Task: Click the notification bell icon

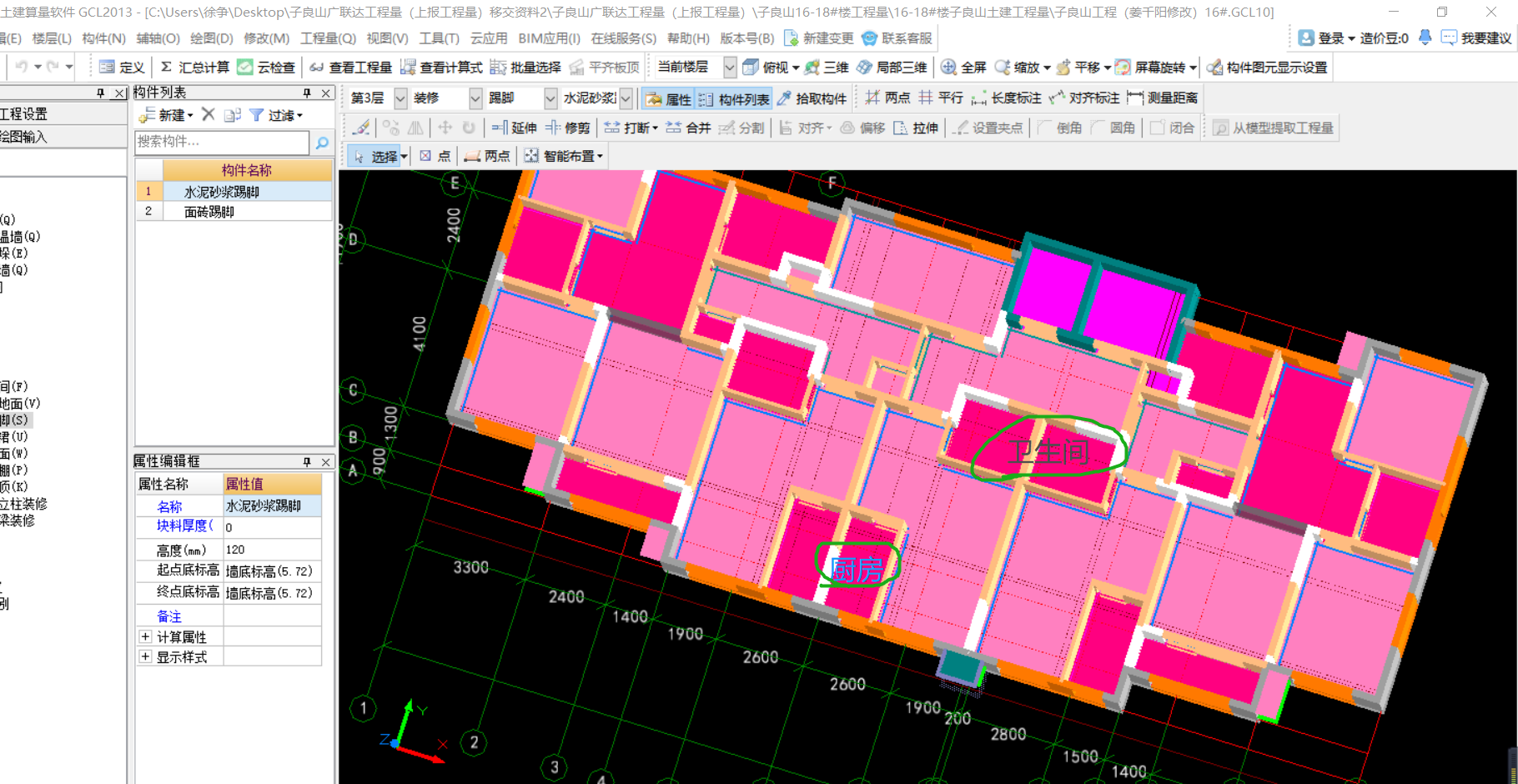Action: coord(1425,38)
